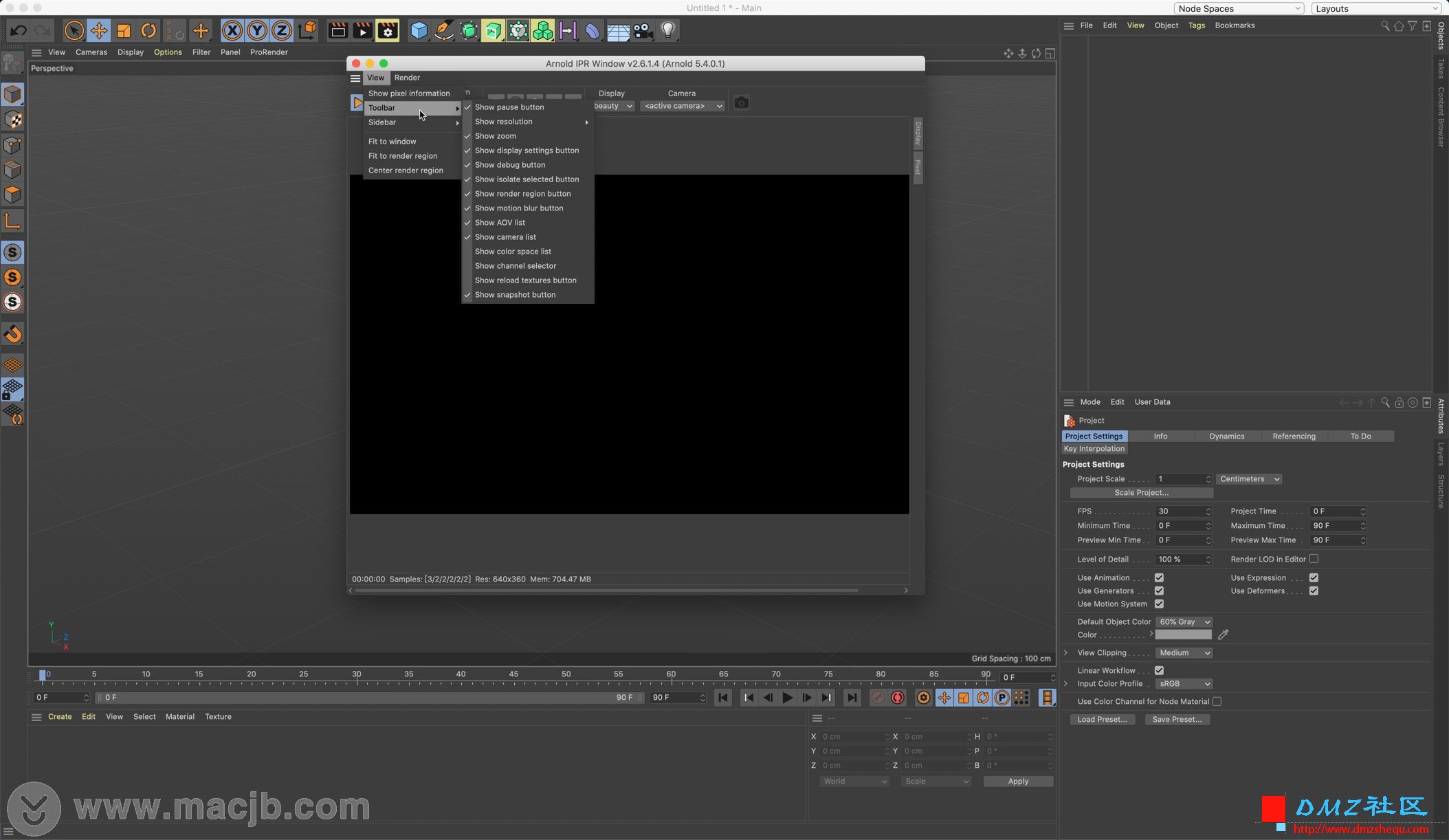Add a Cube primitive object
Viewport: 1449px width, 840px height.
tap(419, 30)
